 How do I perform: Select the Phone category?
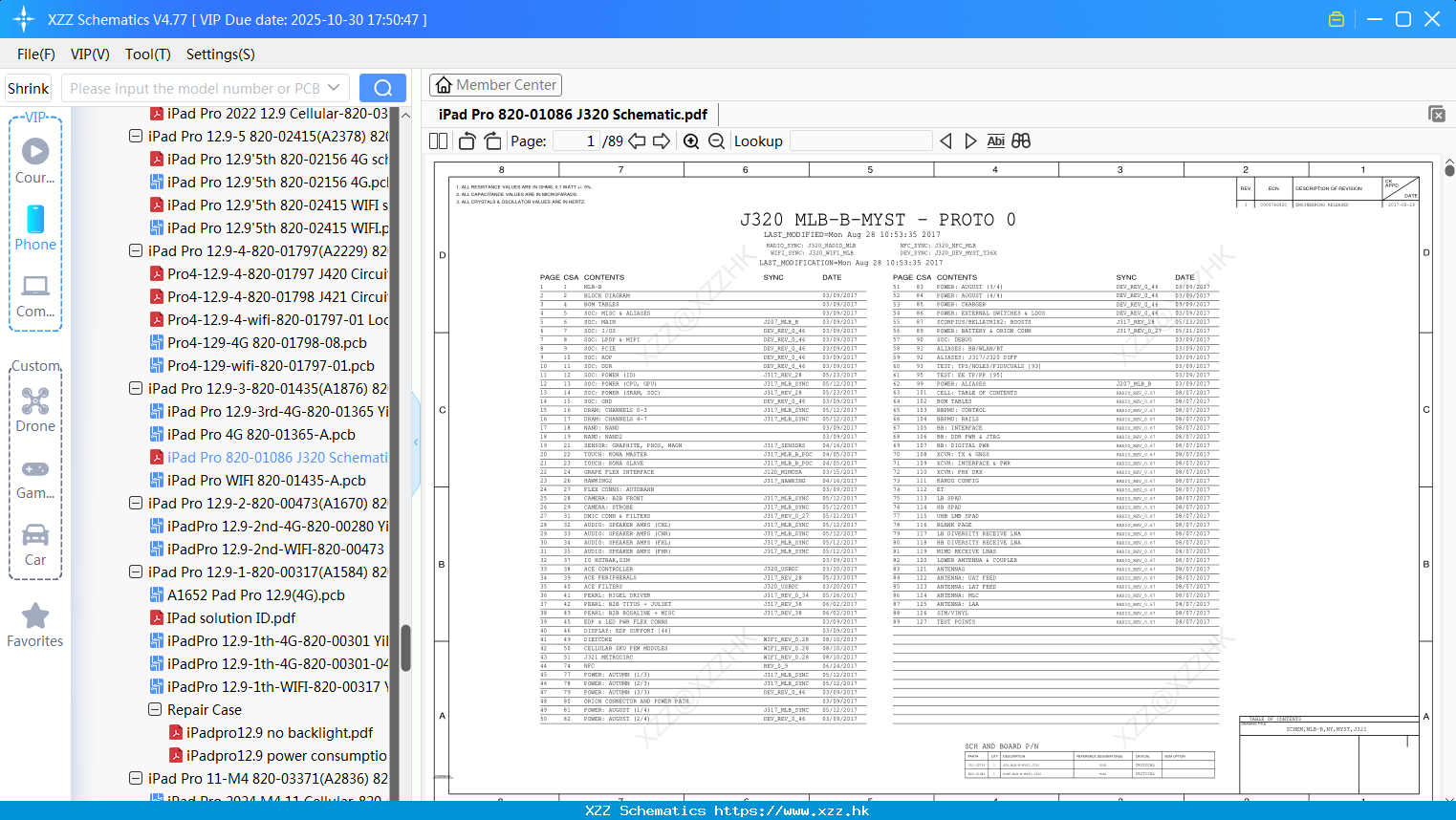click(35, 227)
